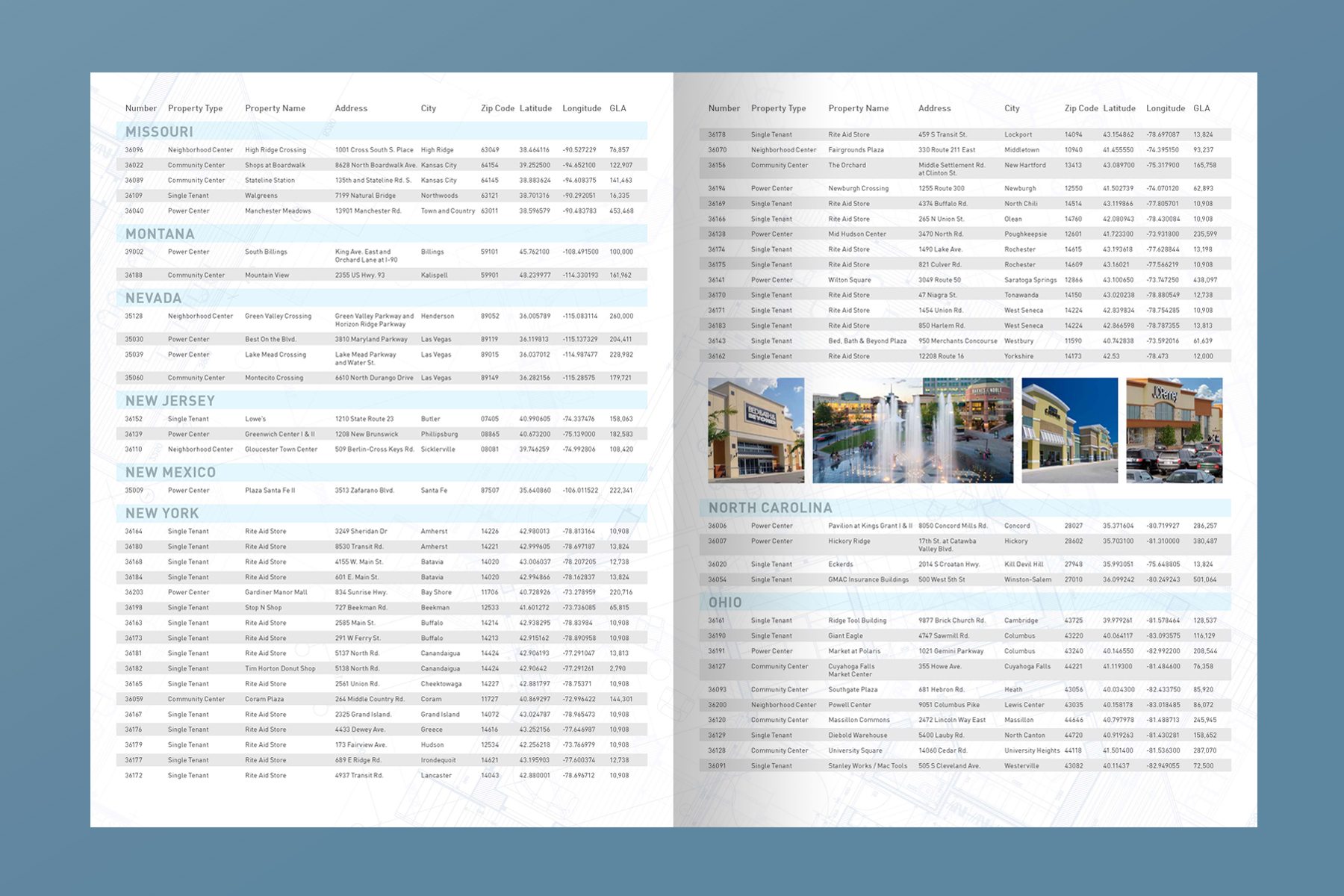1344x896 pixels.
Task: Click 'Greenwich Center I & II' property name
Action: pyautogui.click(x=280, y=434)
